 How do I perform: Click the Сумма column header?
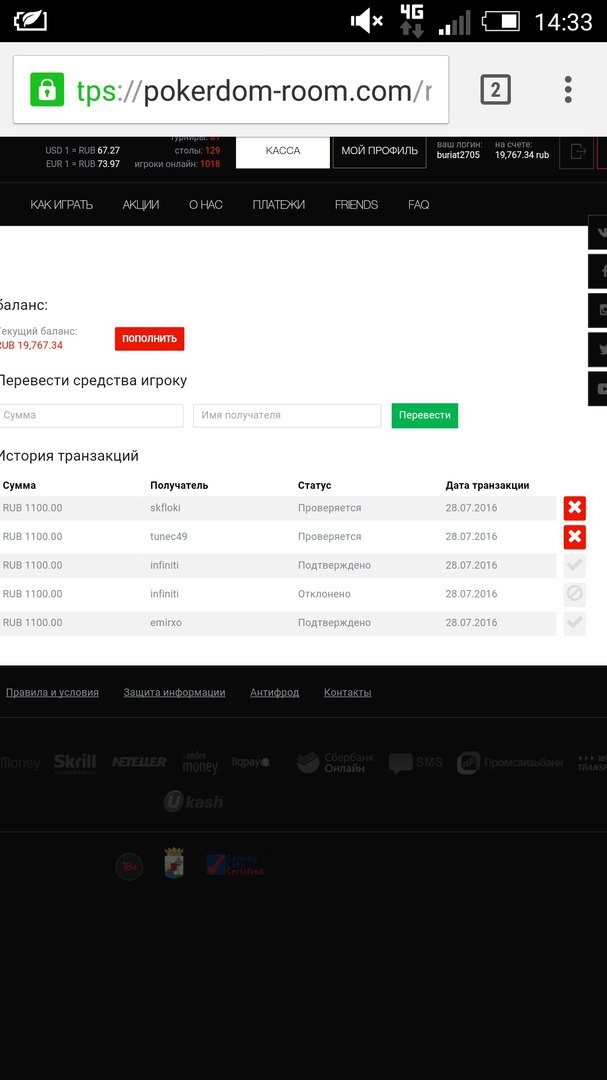[19, 486]
